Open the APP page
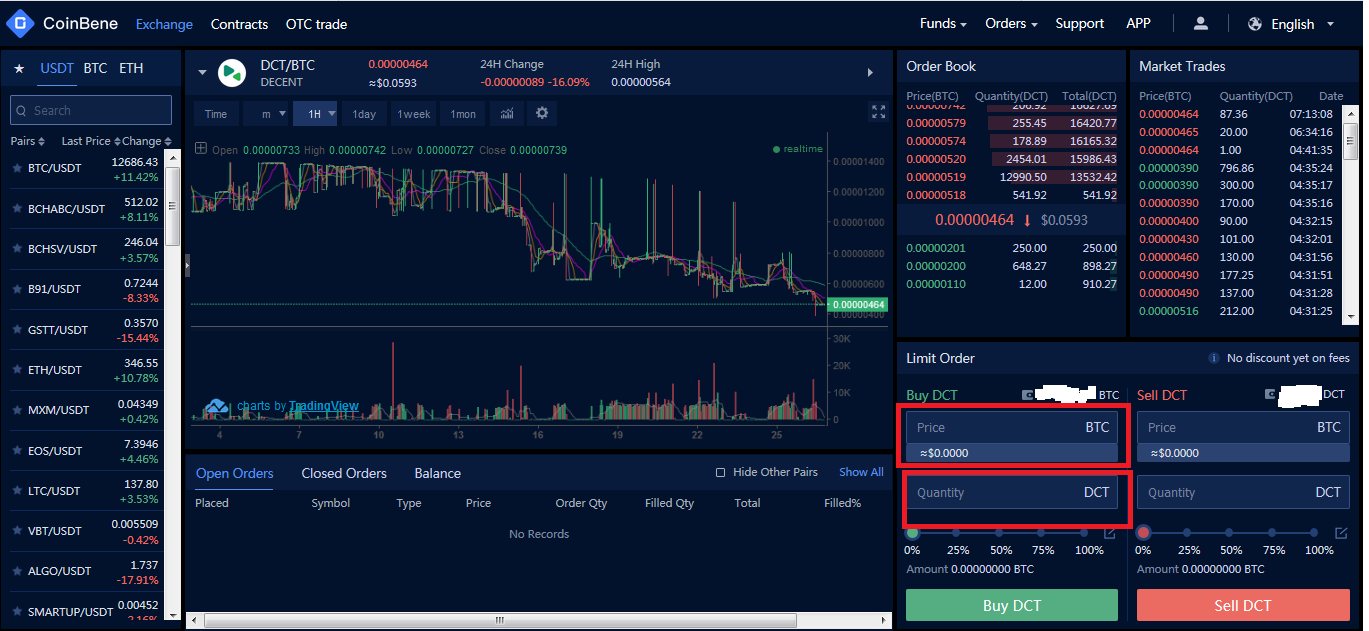Image resolution: width=1369 pixels, height=631 pixels. coord(1138,23)
